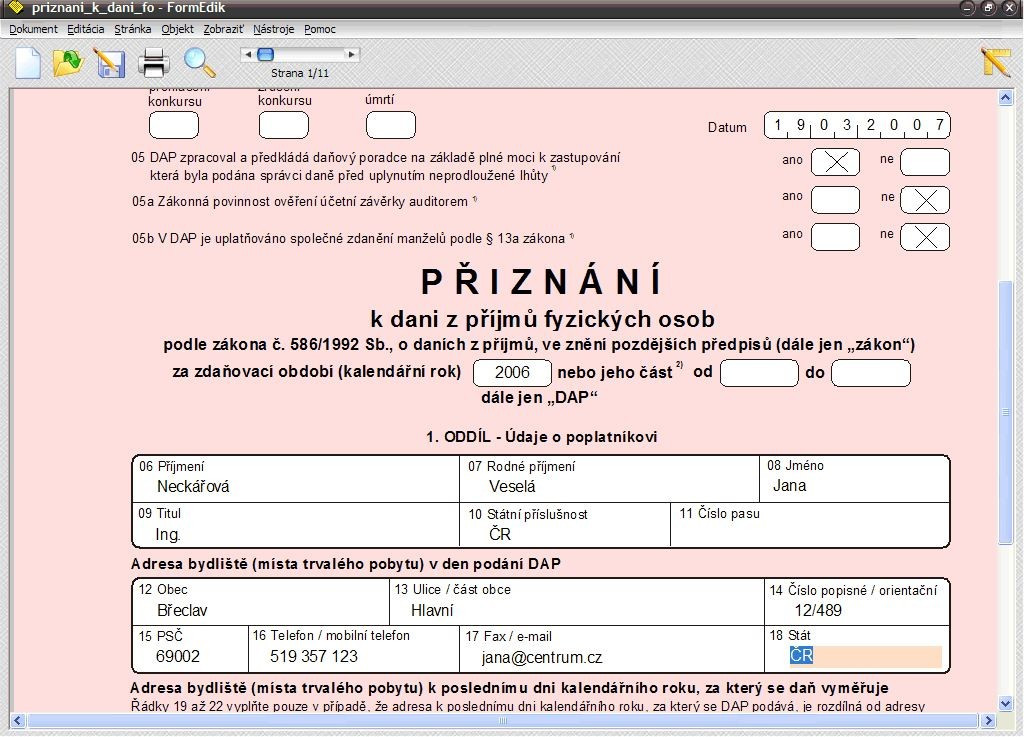Viewport: 1024px width, 737px height.
Task: Click the '1. ODDÍL - Údaje o poplatníkovi' heading
Action: point(541,437)
